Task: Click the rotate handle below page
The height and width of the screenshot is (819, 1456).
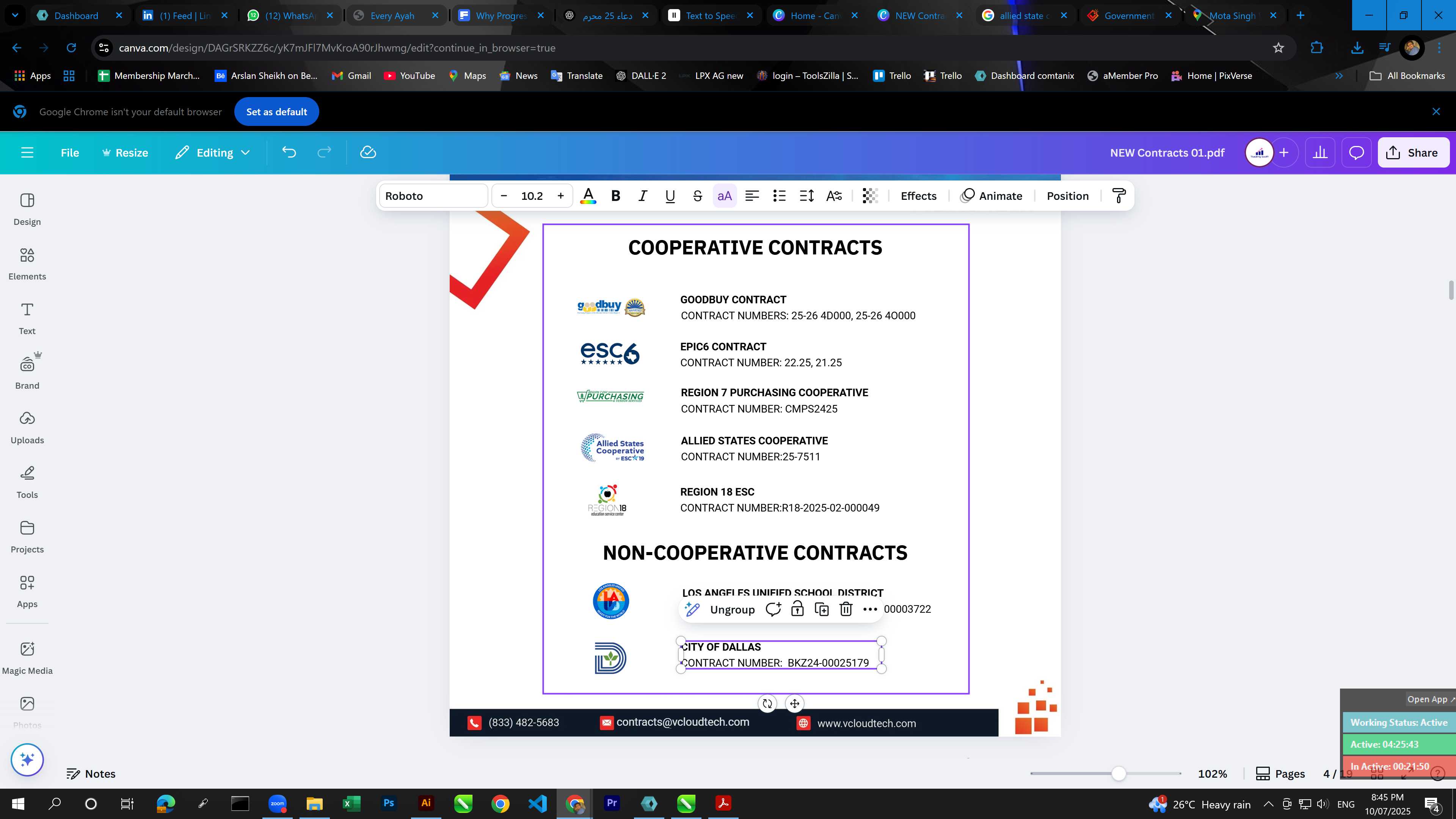Action: [767, 704]
